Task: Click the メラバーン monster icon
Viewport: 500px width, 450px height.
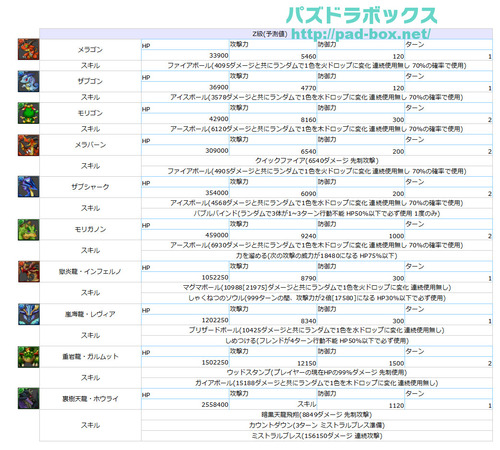Action: click(28, 145)
